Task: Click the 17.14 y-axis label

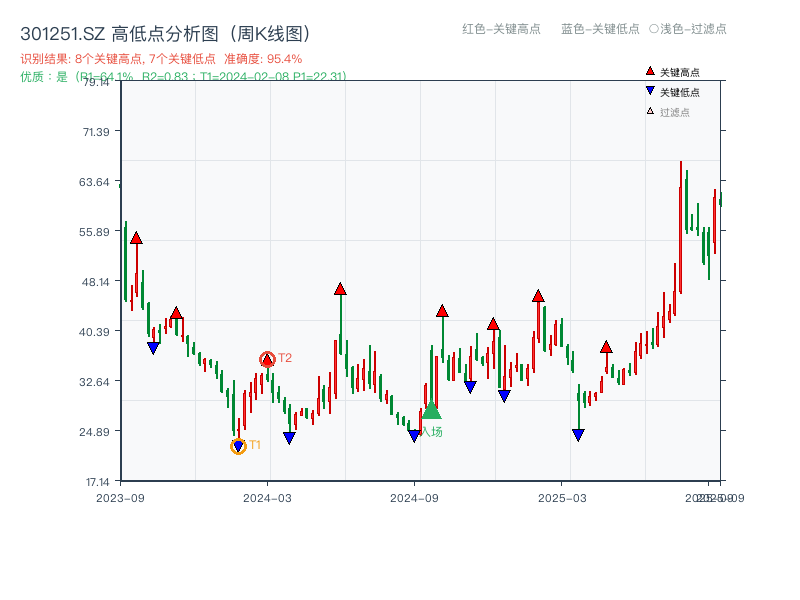Action: click(x=97, y=482)
